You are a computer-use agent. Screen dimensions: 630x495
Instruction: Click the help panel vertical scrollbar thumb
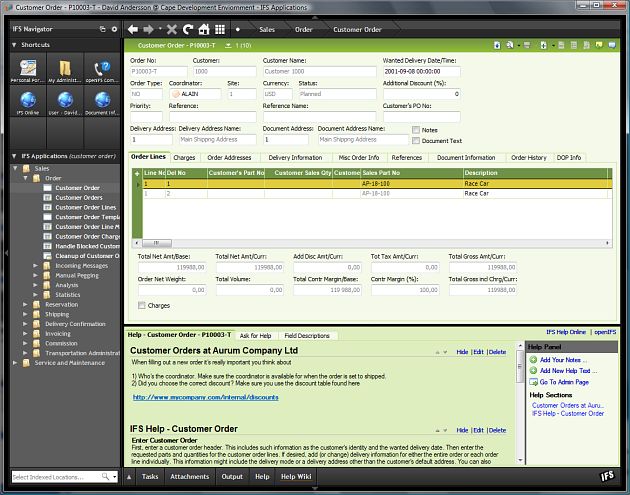click(x=520, y=366)
